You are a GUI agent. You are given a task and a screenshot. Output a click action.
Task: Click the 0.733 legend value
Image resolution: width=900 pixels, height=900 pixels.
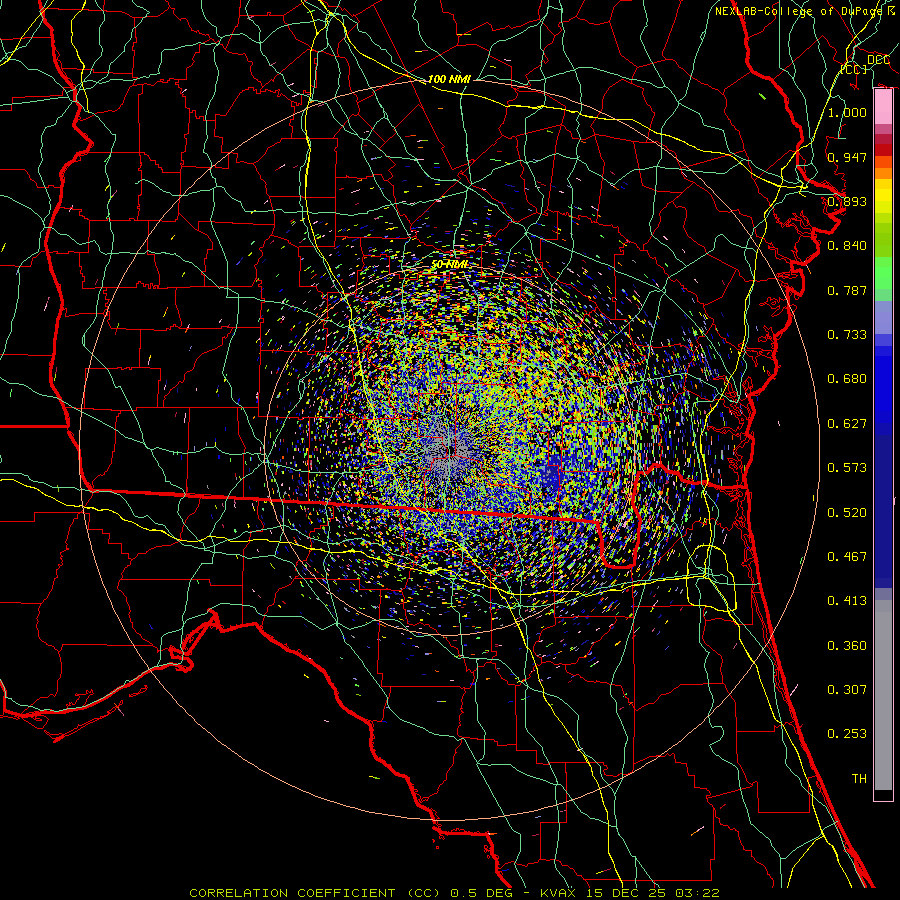847,335
